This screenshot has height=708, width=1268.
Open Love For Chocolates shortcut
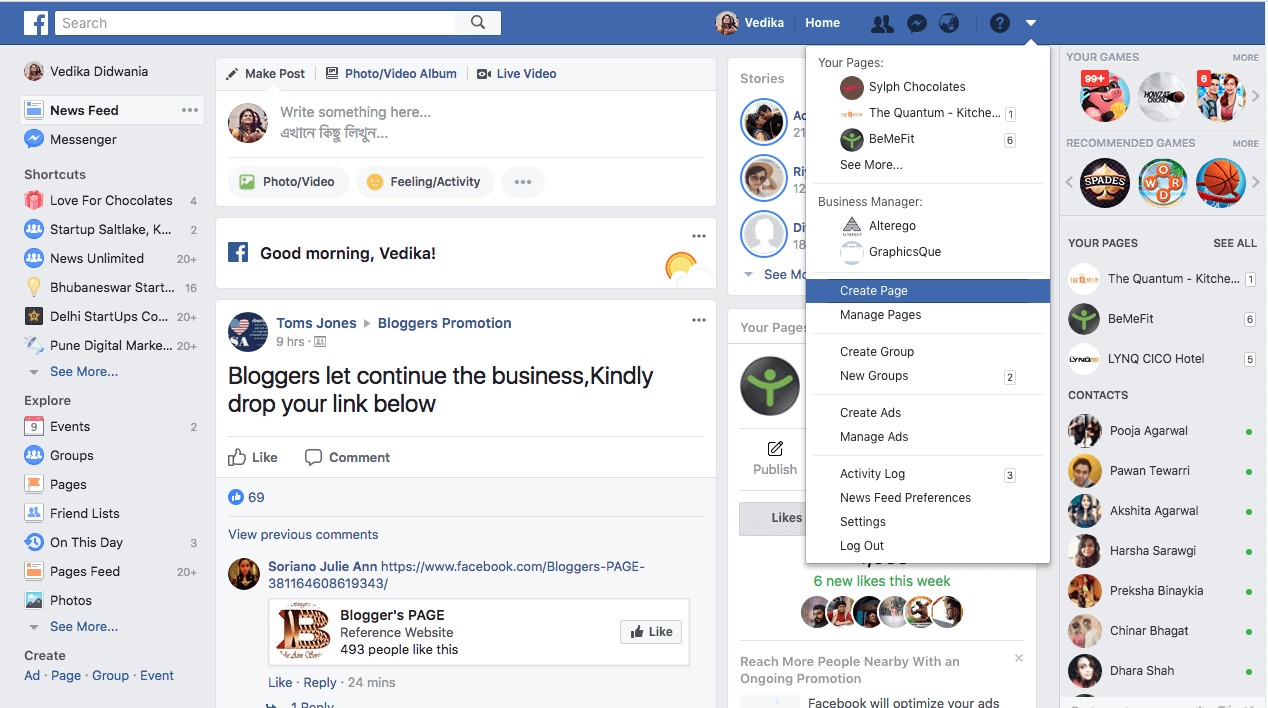pyautogui.click(x=111, y=201)
